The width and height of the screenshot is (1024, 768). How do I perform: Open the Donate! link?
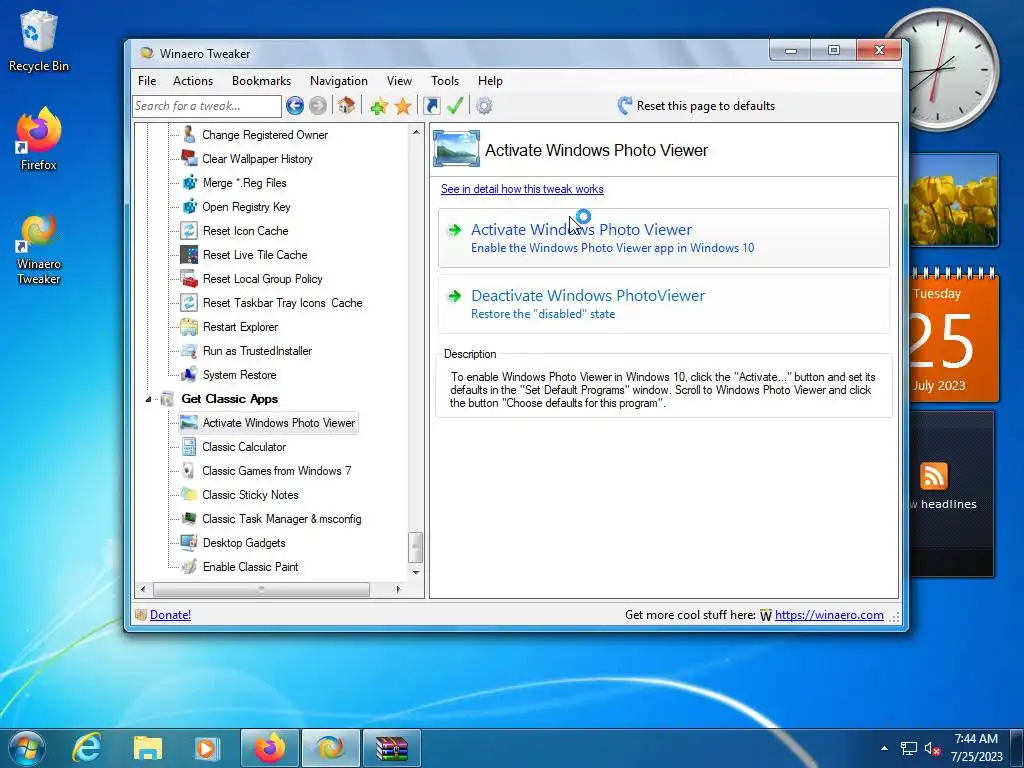(x=170, y=615)
